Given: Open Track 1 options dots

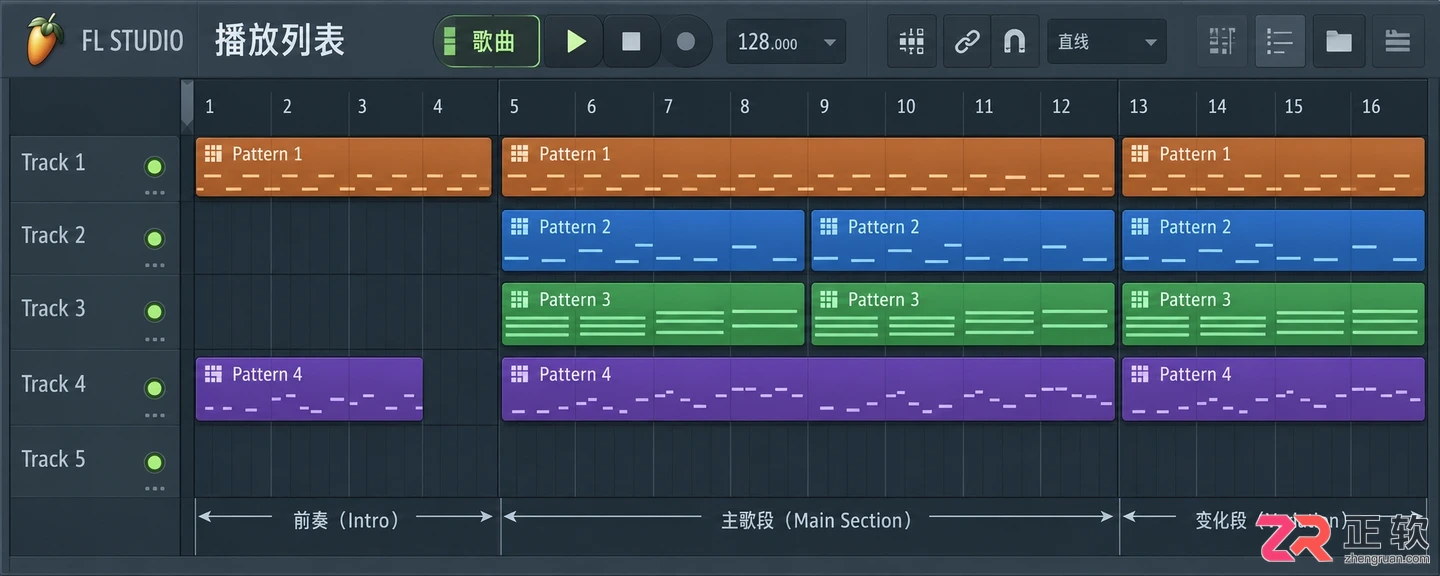Looking at the screenshot, I should coord(154,192).
